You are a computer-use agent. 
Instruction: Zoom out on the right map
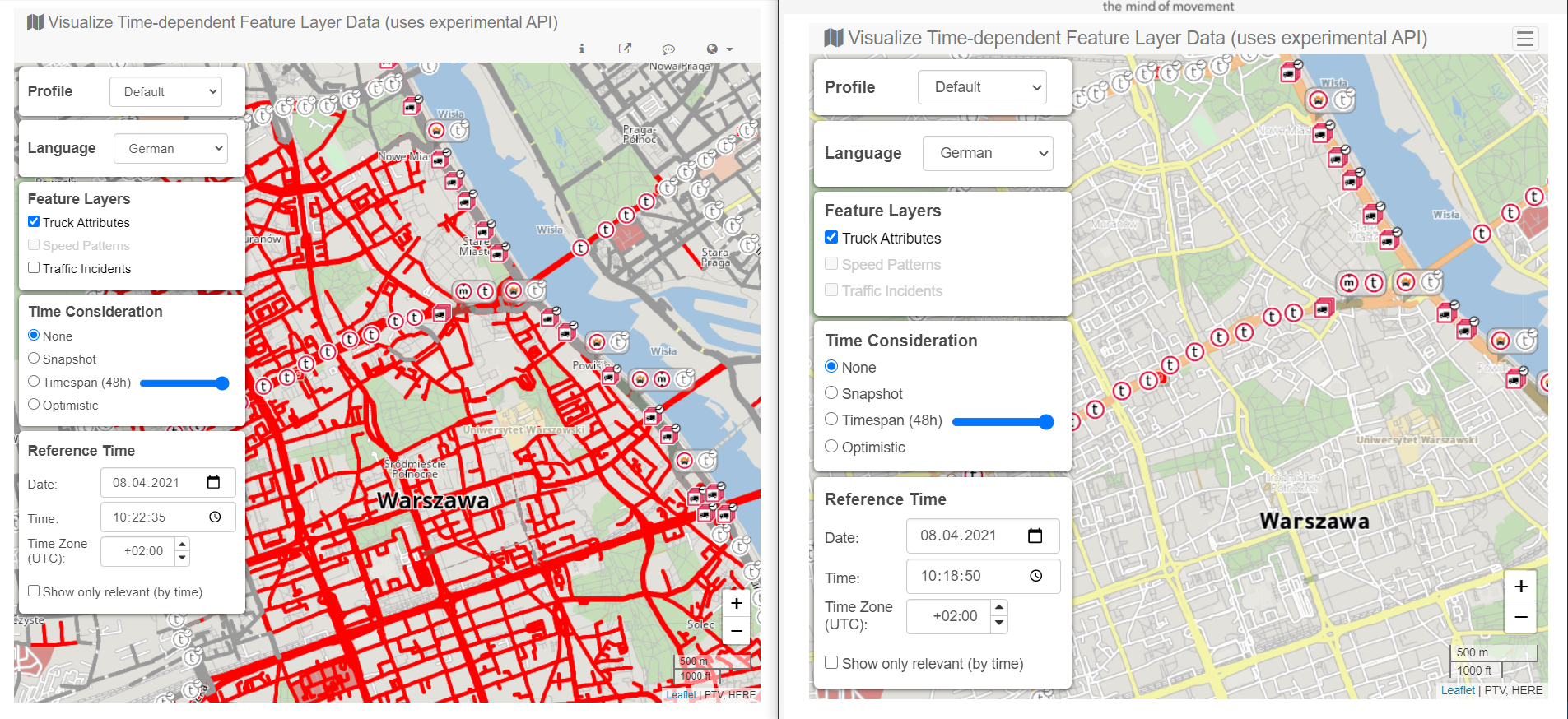click(x=1520, y=617)
